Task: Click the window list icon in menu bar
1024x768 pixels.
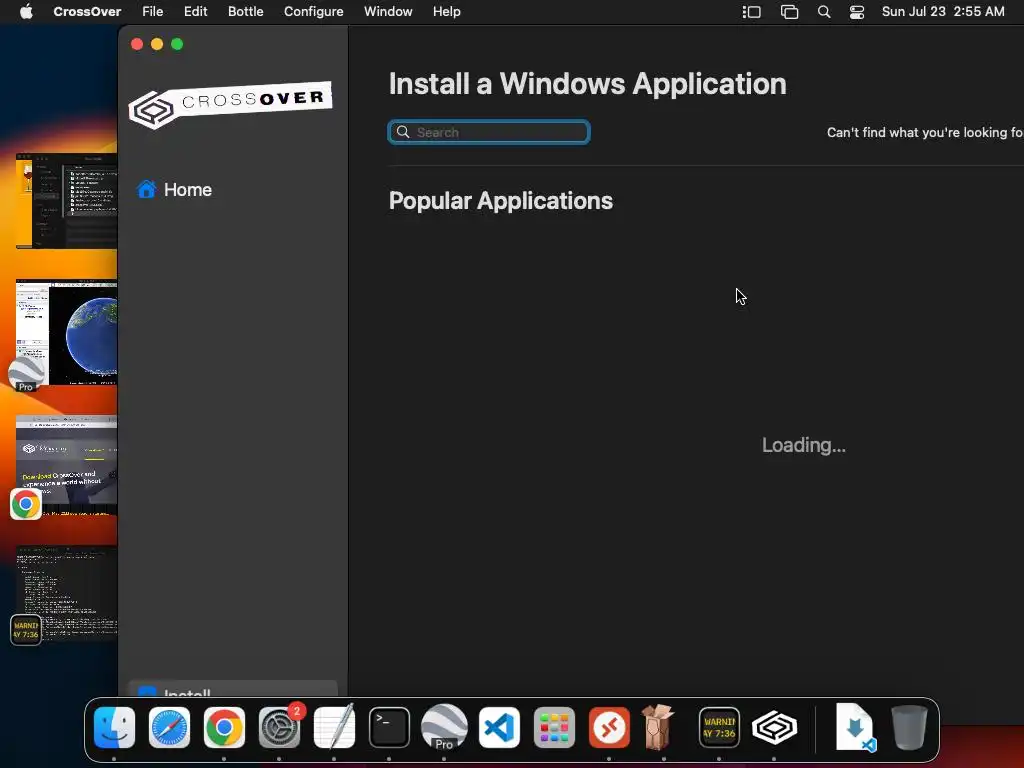Action: (790, 12)
